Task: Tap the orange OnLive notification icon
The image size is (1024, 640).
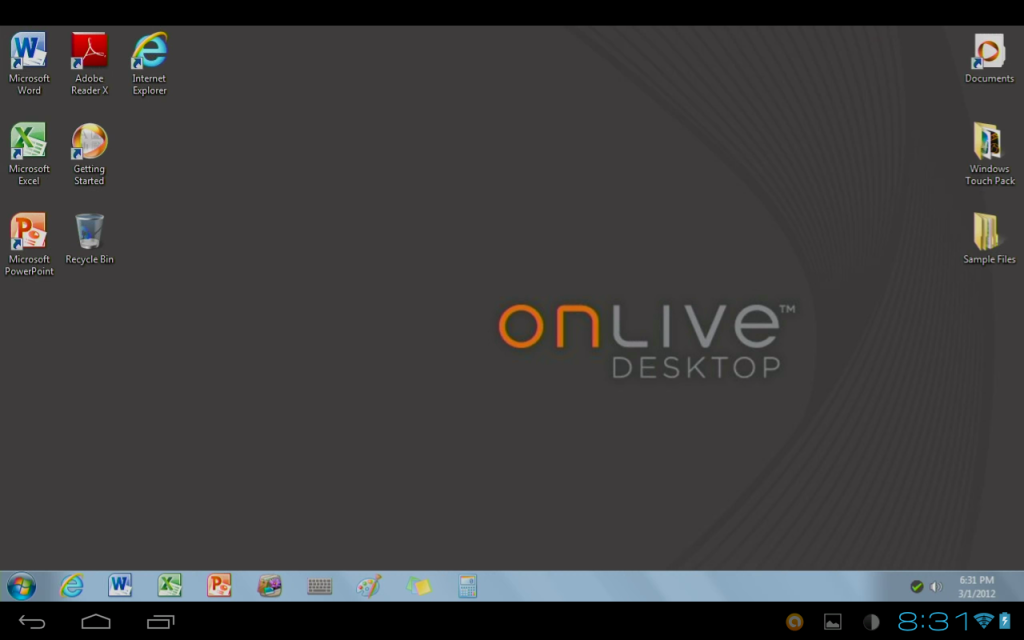Action: tap(795, 622)
